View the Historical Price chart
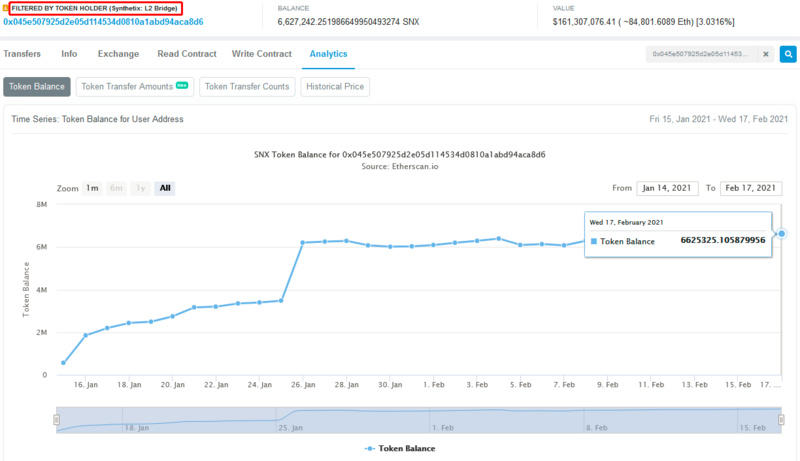Screen dimensions: 800x461 tap(335, 87)
